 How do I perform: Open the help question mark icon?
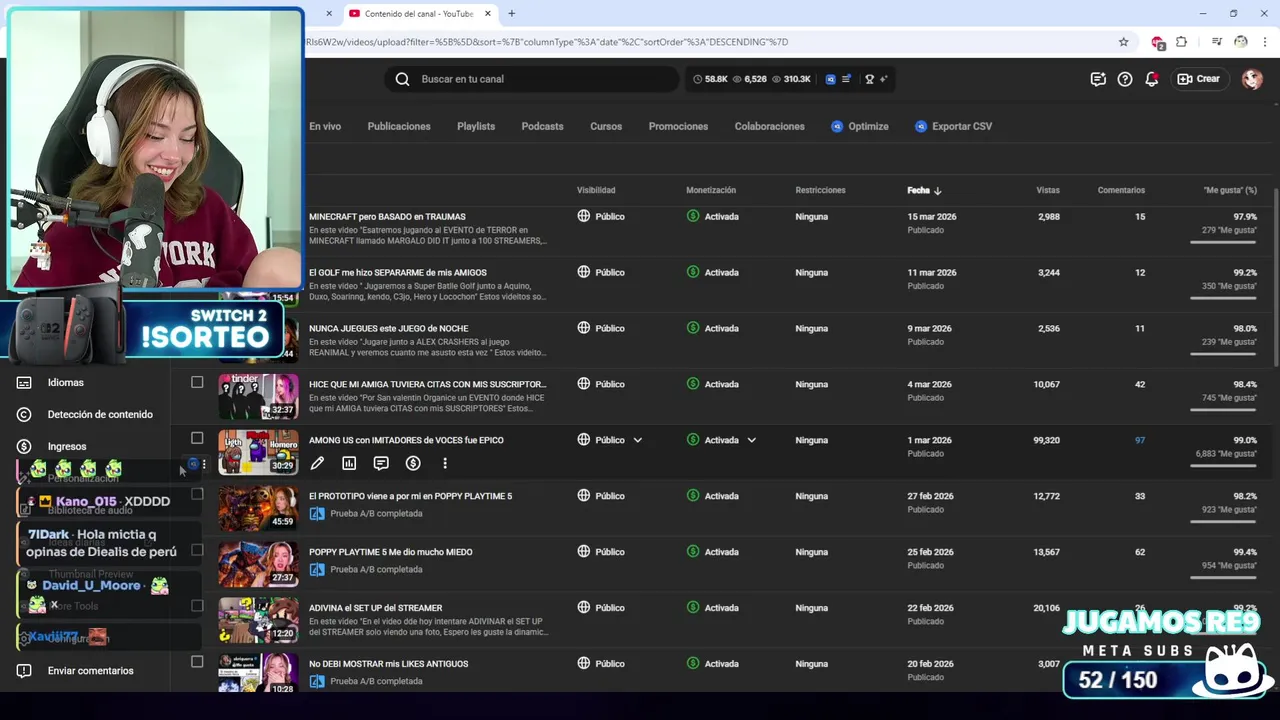[1125, 79]
